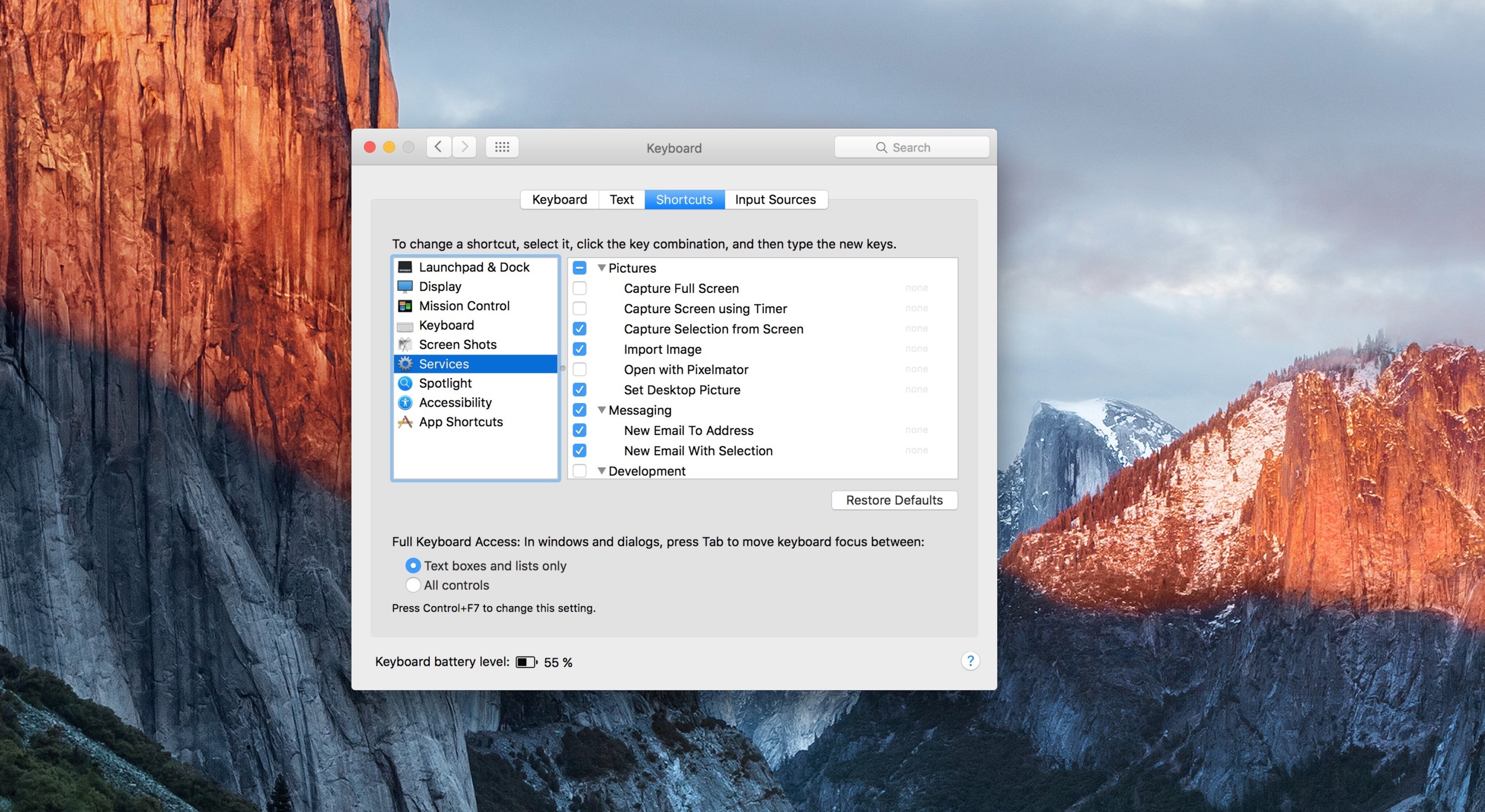This screenshot has height=812, width=1485.
Task: Uncheck the Import Image service
Action: (x=579, y=349)
